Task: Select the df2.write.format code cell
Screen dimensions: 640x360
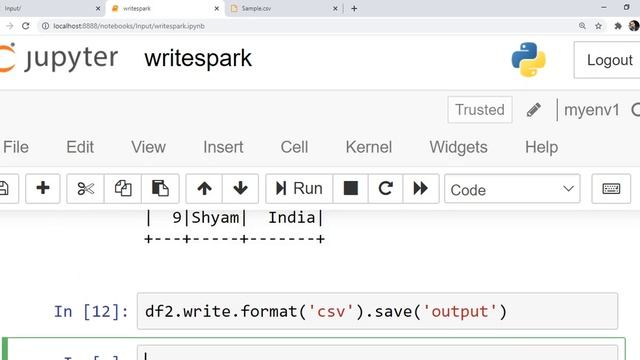Action: coord(378,311)
